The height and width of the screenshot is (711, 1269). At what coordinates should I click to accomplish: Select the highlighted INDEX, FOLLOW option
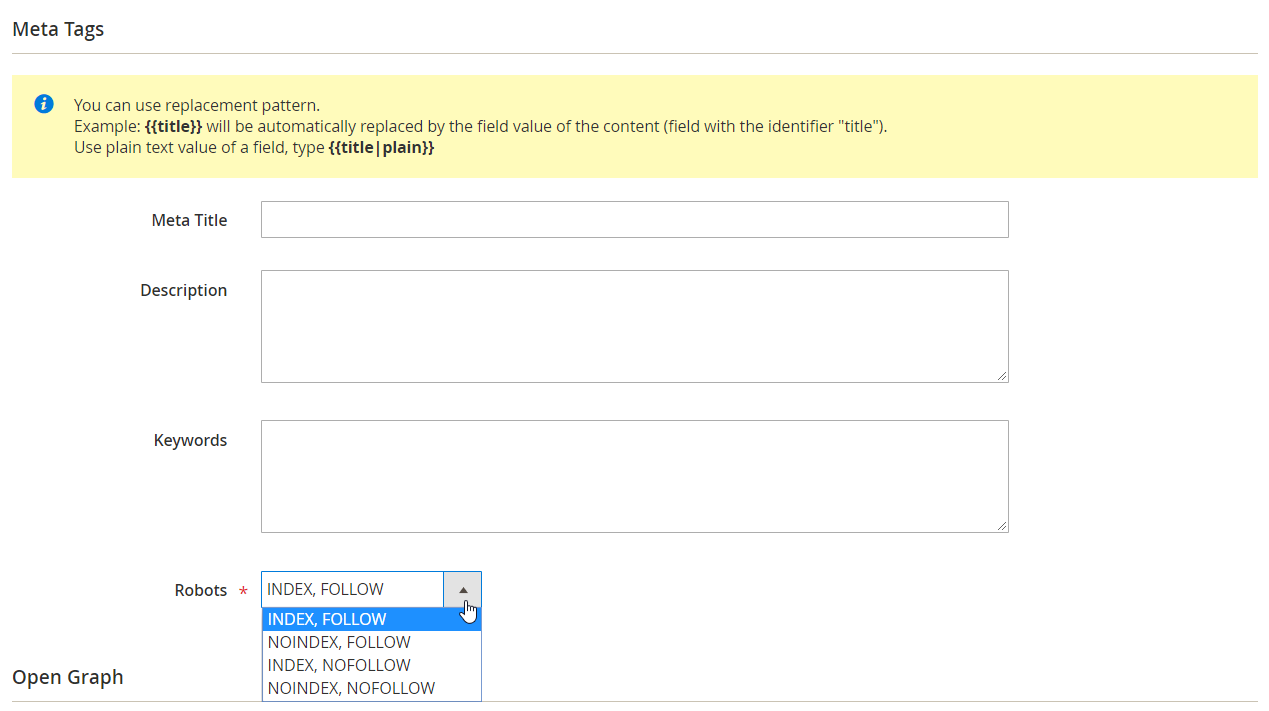tap(371, 620)
